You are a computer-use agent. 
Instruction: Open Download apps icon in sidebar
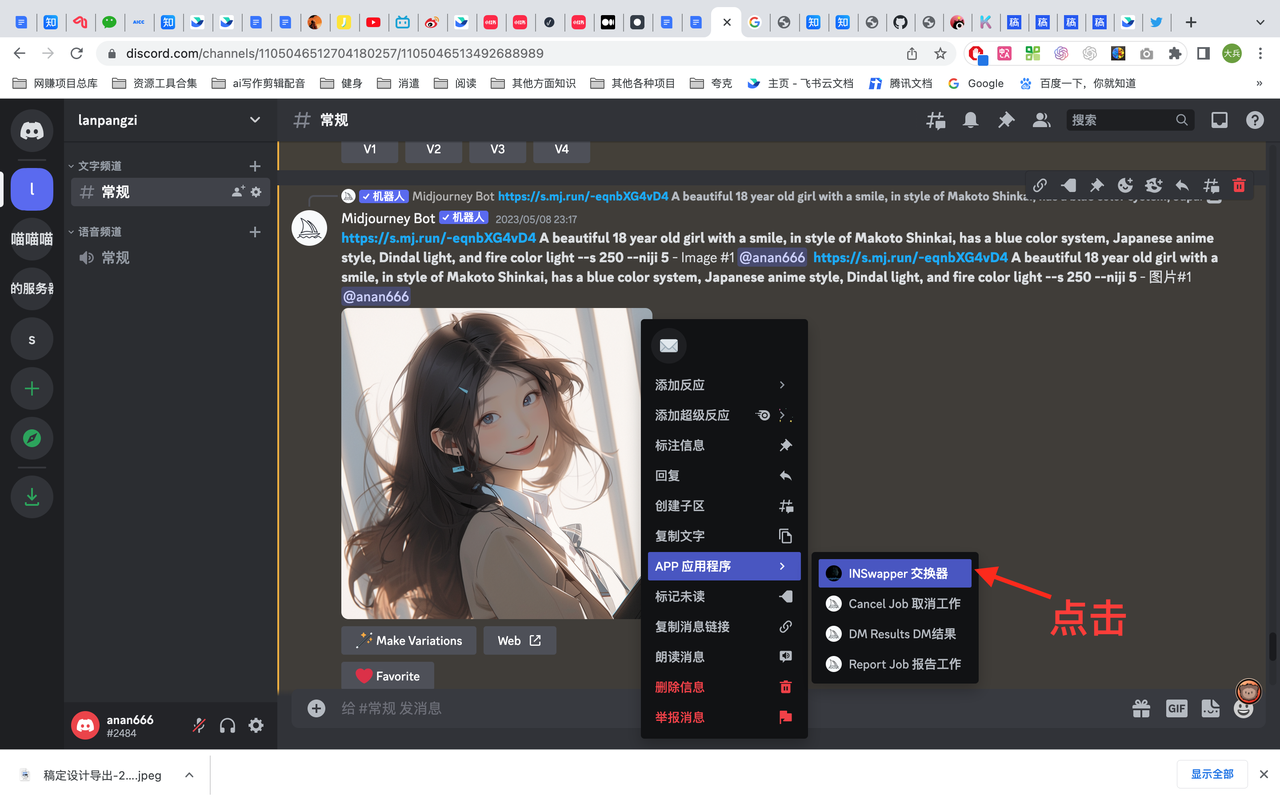coord(32,496)
